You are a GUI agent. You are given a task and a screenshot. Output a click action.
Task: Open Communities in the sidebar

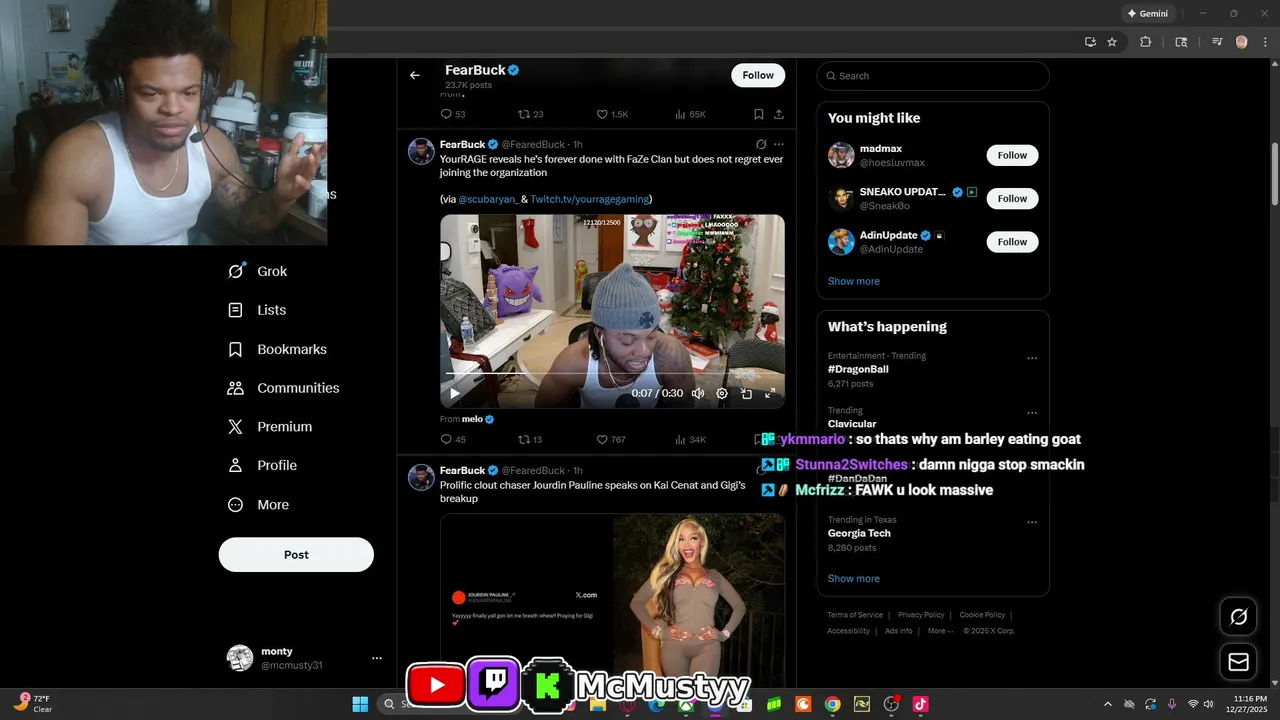coord(284,388)
